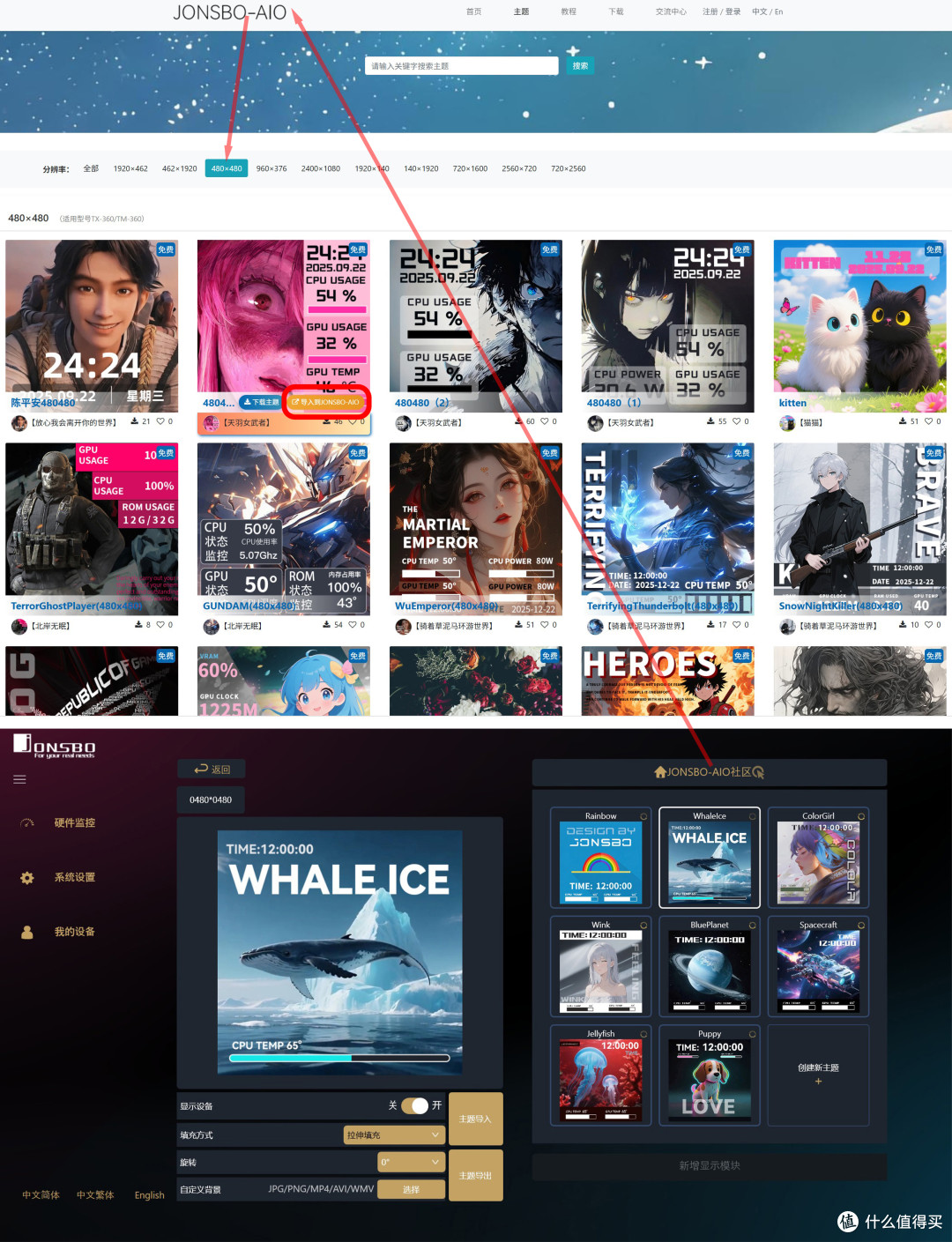Image resolution: width=952 pixels, height=1242 pixels.
Task: Click 中文 / En language switch on website
Action: point(767,11)
